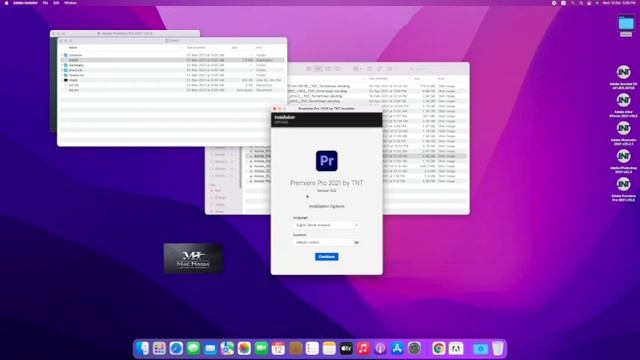Select the Adobe Premiere Pro 2021 desktop icon
Screen dimensions: 640x360
[623, 184]
